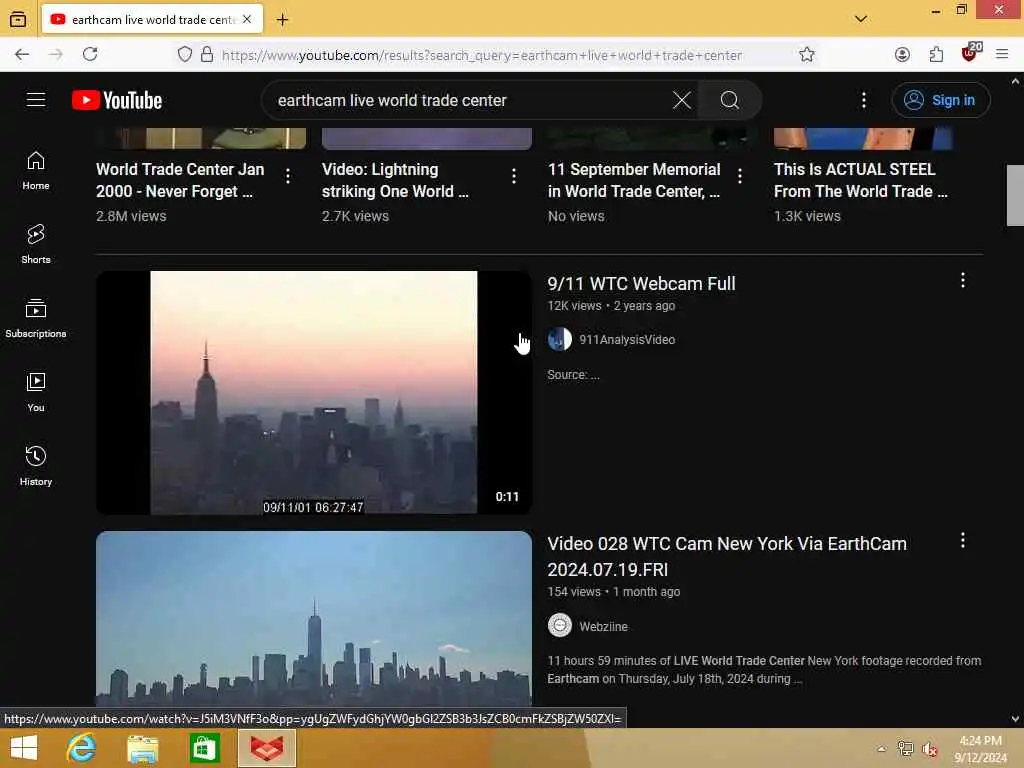Select the earthcam live world trade center tab

[x=152, y=20]
